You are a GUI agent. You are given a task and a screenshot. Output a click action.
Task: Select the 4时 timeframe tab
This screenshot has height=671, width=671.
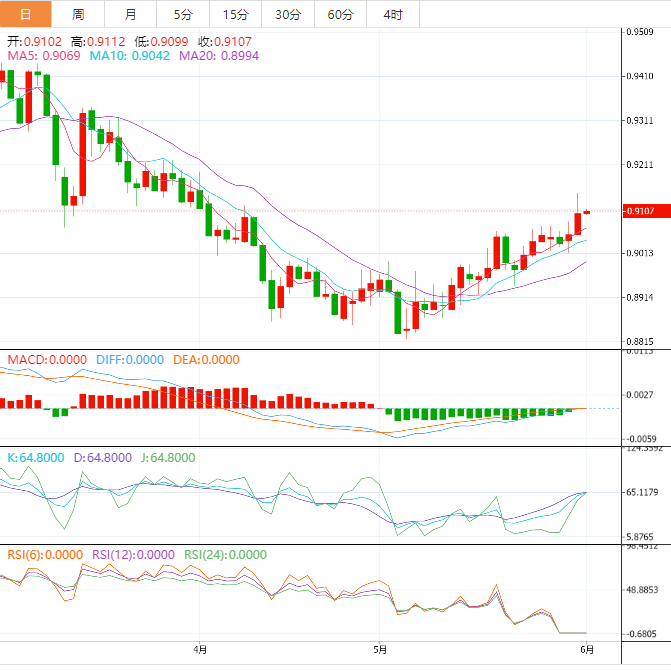(392, 14)
